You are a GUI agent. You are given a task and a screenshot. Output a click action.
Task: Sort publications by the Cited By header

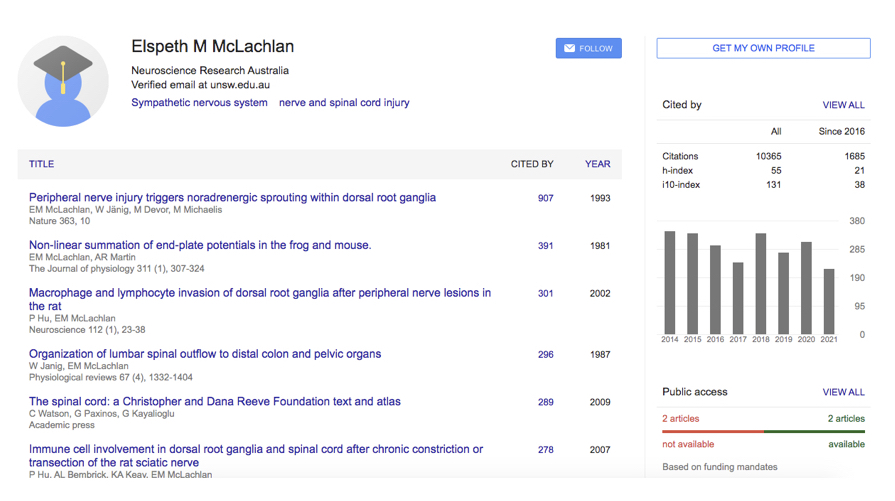532,164
